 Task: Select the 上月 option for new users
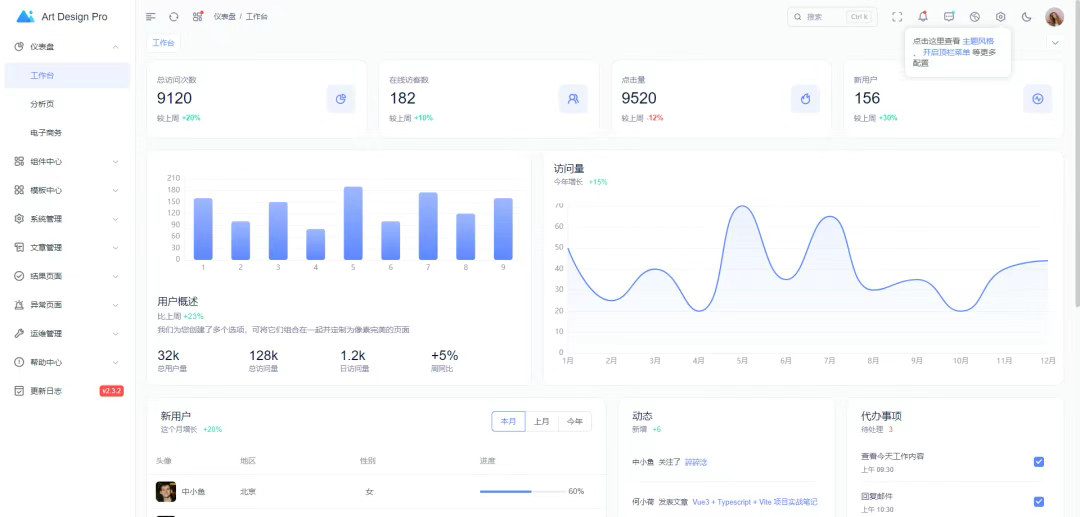pos(541,422)
